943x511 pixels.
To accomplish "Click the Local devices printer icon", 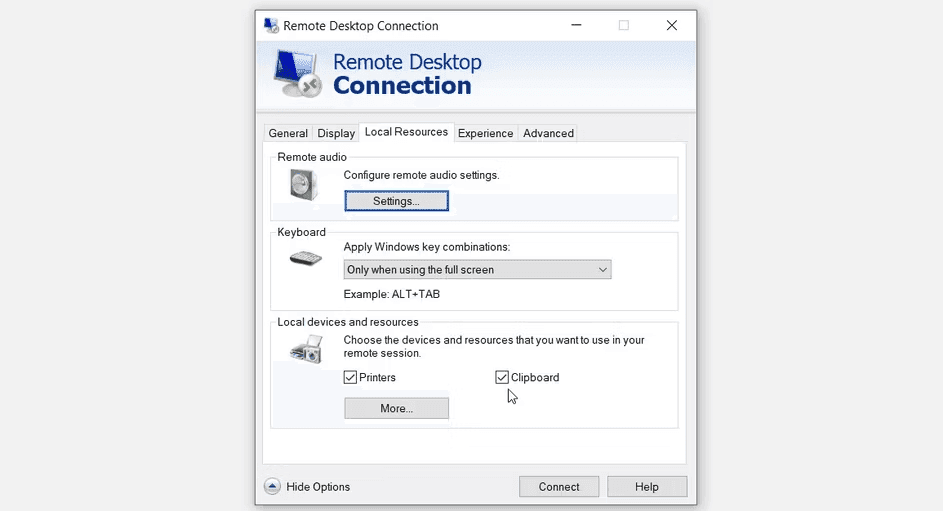I will (x=306, y=349).
